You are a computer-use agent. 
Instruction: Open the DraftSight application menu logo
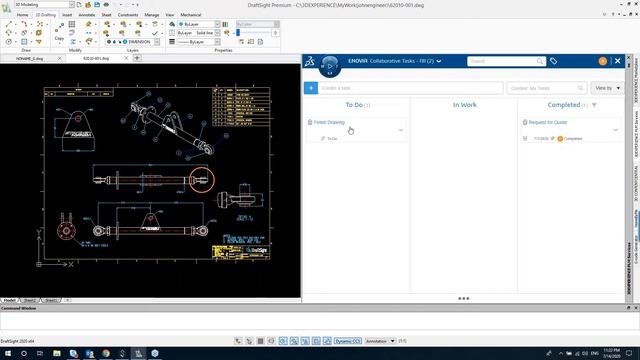(x=6, y=7)
